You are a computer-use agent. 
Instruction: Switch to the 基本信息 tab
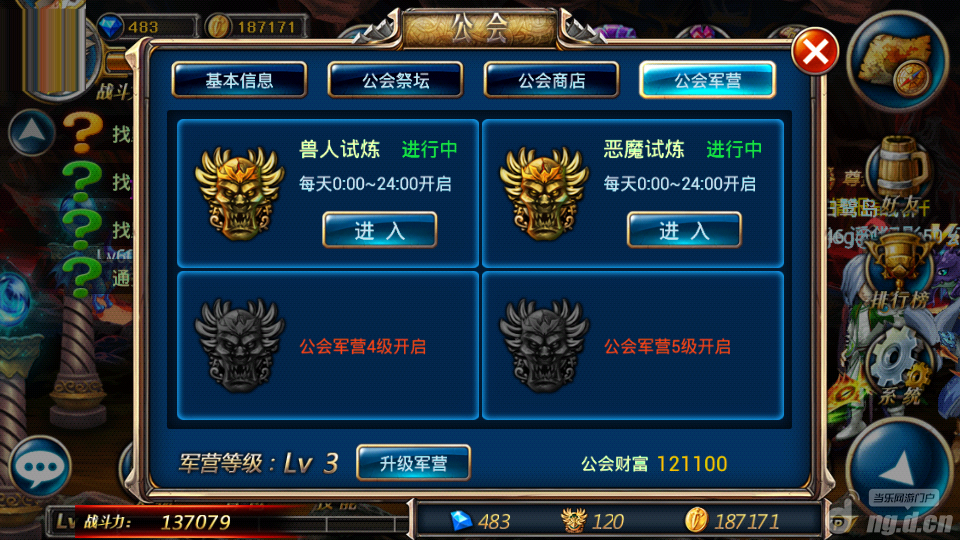(239, 80)
